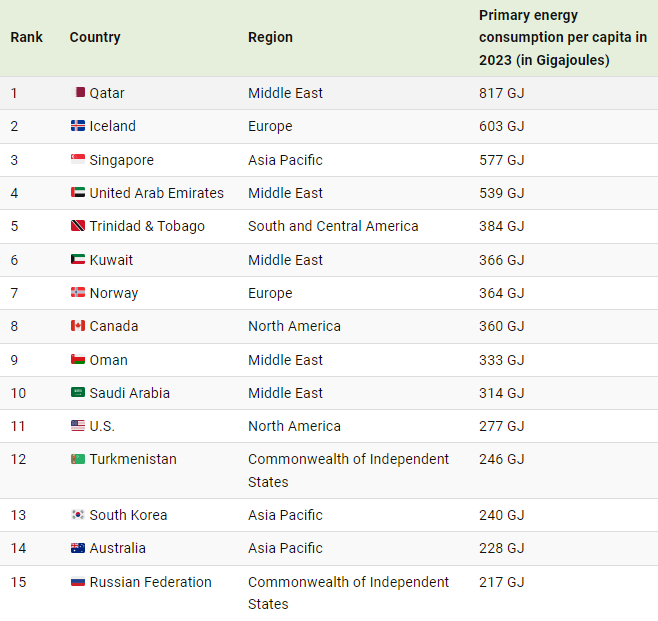Click the Iceland flag icon

(78, 125)
